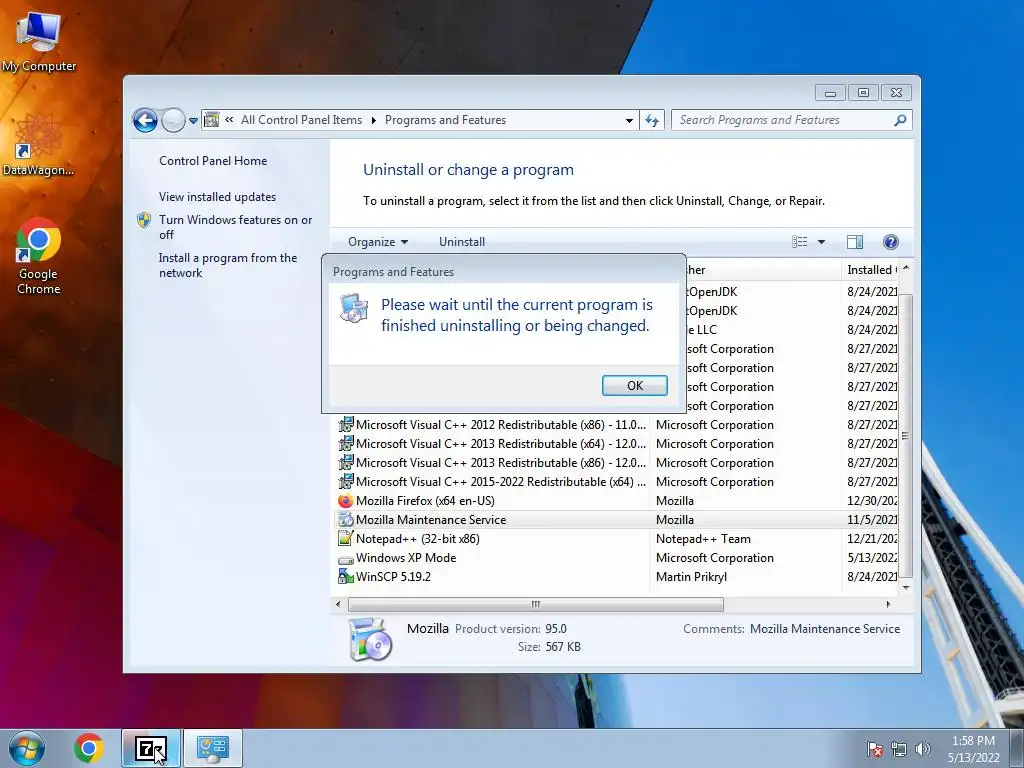Click the Notepad++ Team publisher cell
Screen dimensions: 1024x768
tap(703, 539)
